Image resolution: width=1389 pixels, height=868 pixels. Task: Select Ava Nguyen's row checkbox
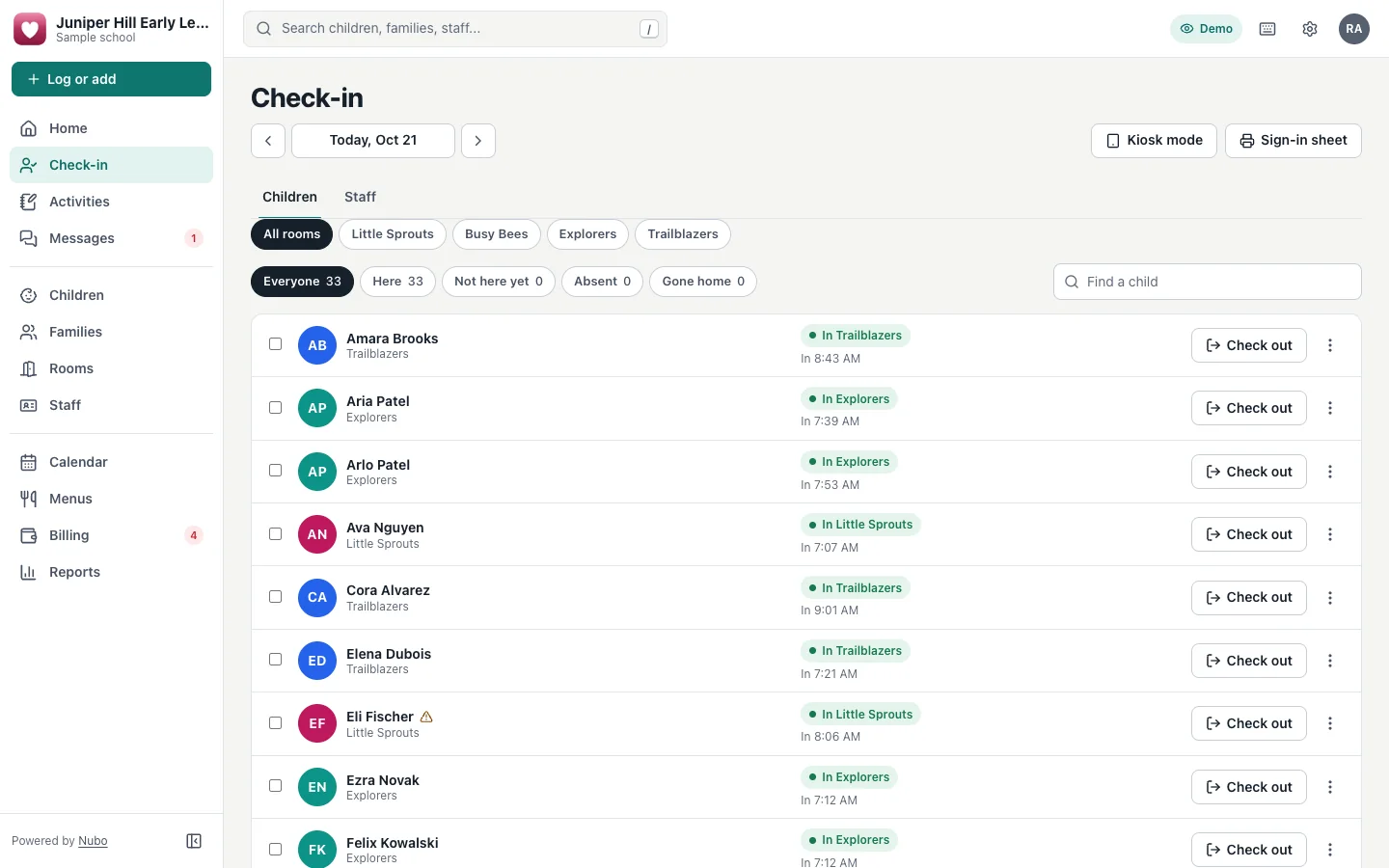(x=276, y=533)
